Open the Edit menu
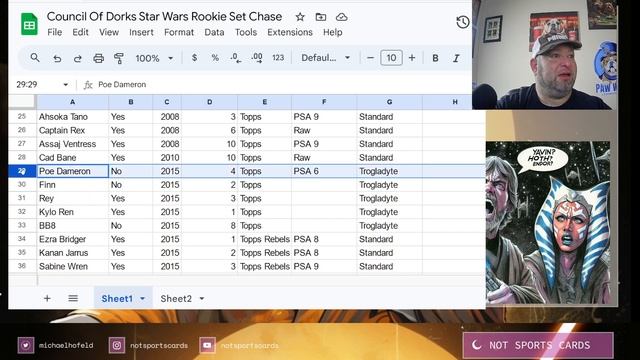The width and height of the screenshot is (640, 360). coord(80,32)
